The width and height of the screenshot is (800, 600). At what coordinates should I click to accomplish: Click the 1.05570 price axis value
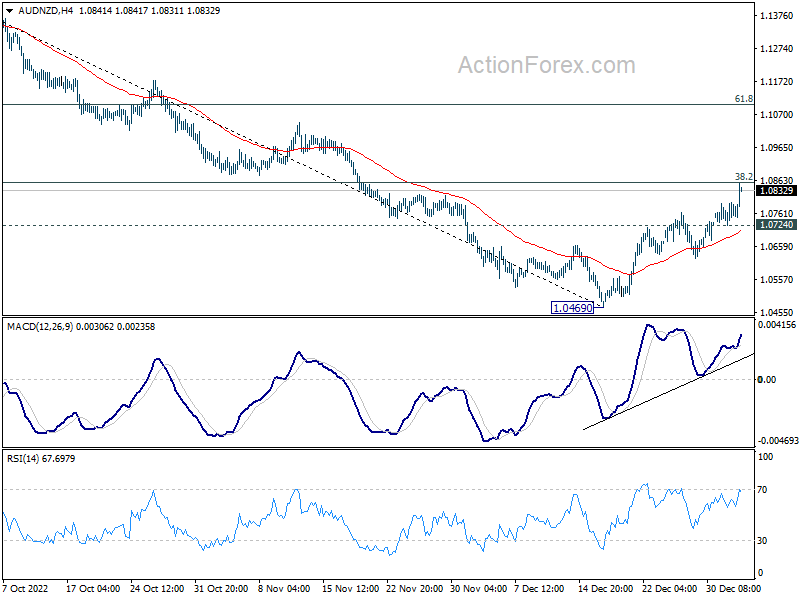coord(777,280)
